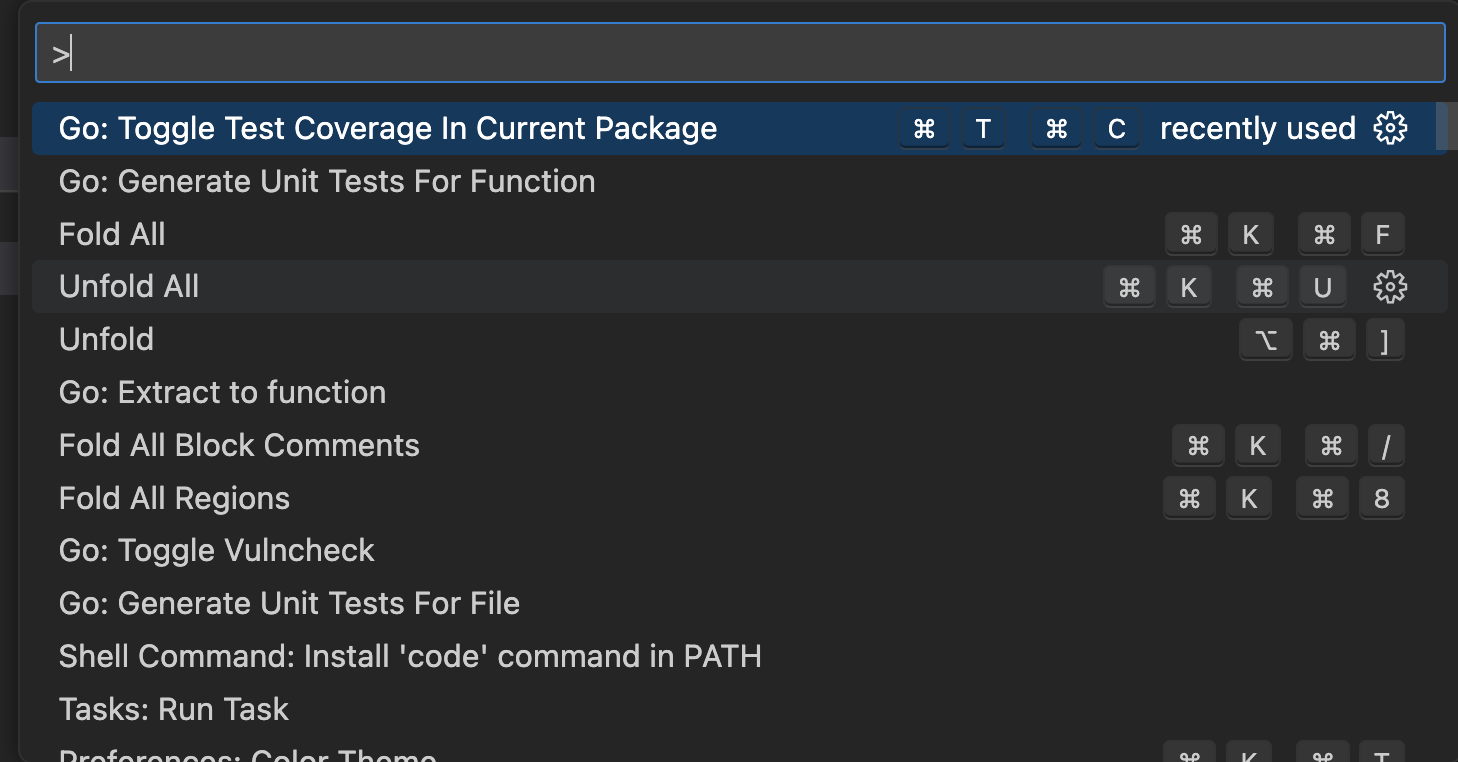Screen dimensions: 1458x762
Task: Select the "Fold All" command
Action: pyautogui.click(x=112, y=234)
